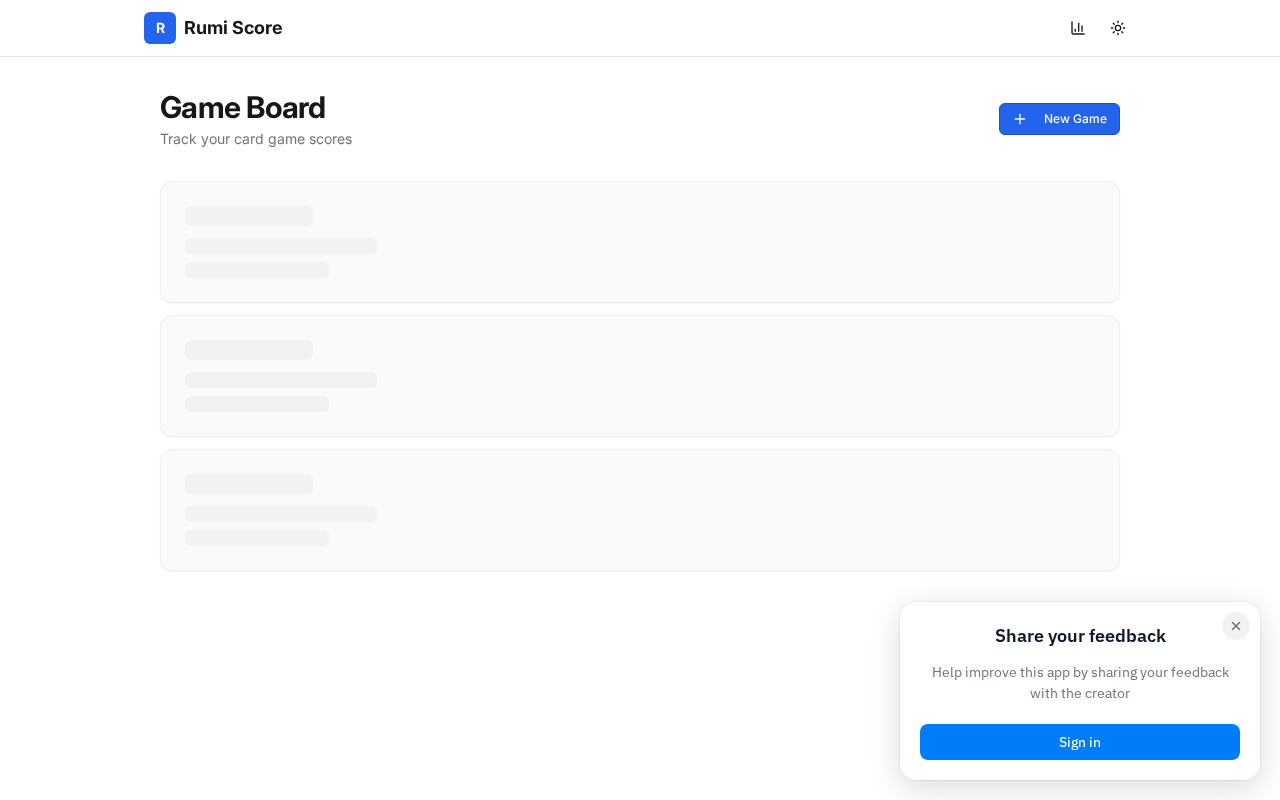Viewport: 1280px width, 800px height.
Task: Click third loading card's longest placeholder bar
Action: [x=281, y=514]
